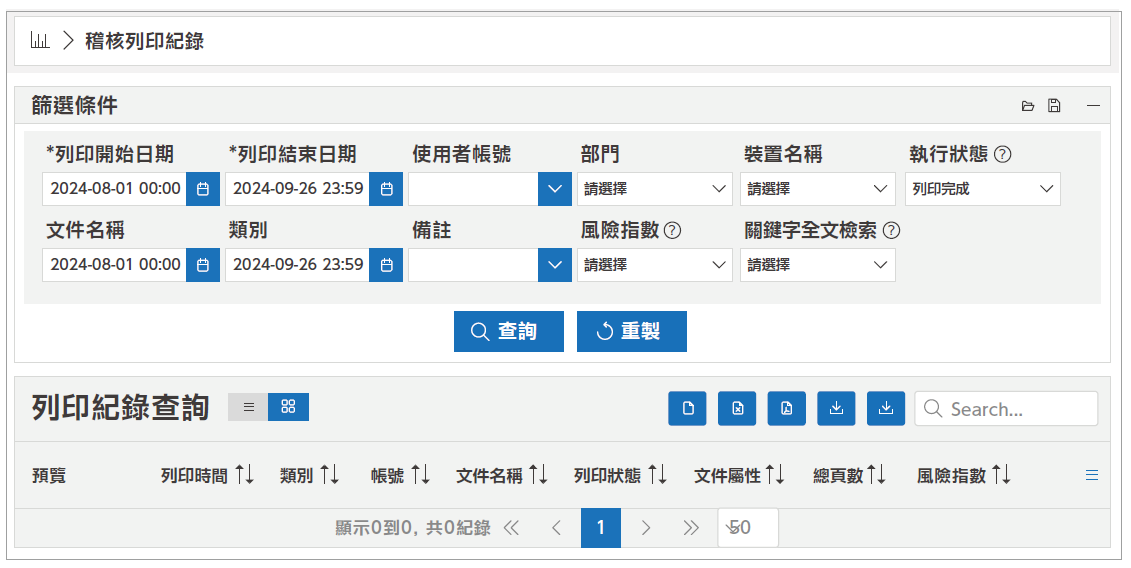This screenshot has height=568, width=1131.
Task: Click help icon next to 執行狀態
Action: point(1002,154)
